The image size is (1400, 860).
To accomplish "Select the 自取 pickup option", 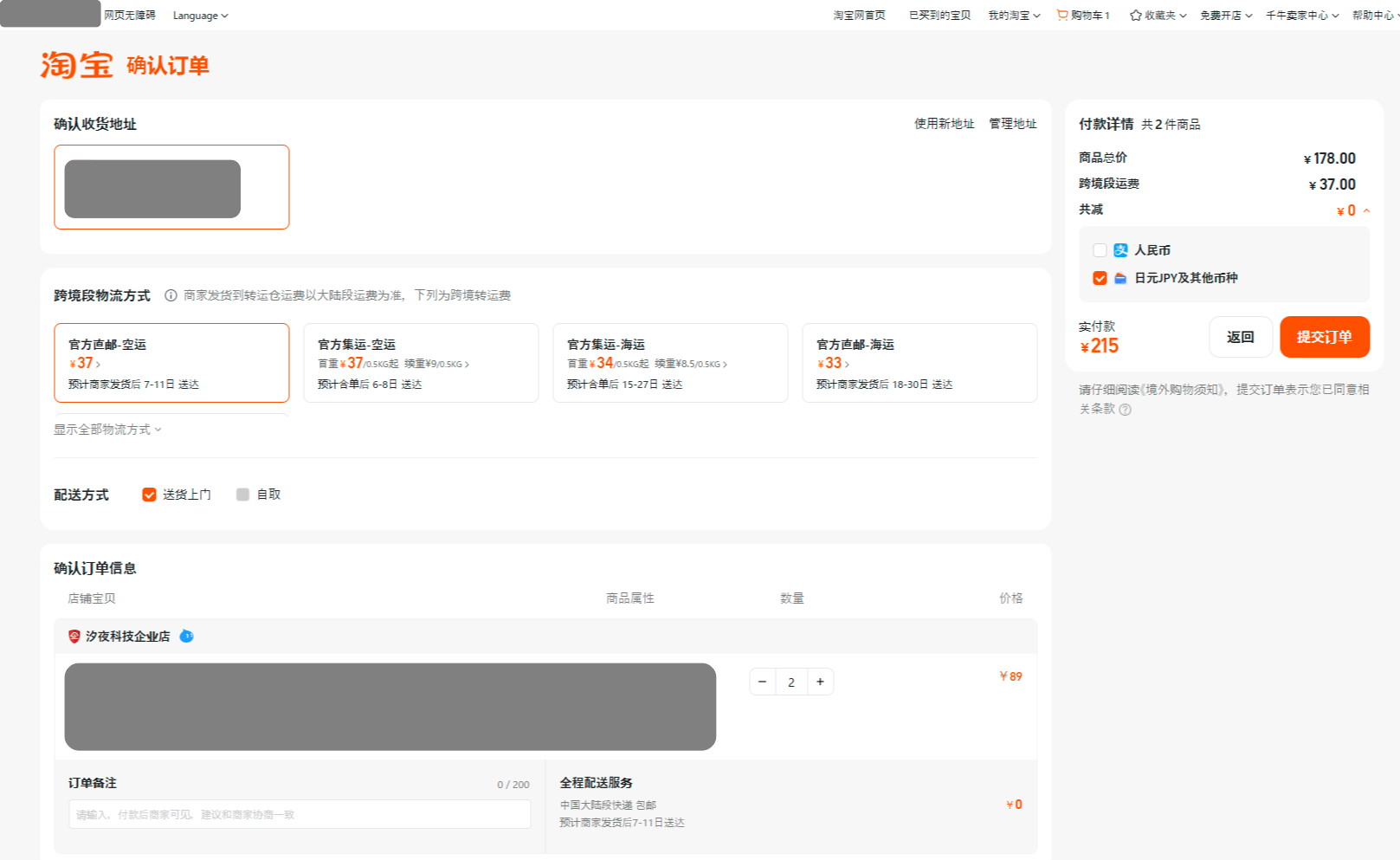I will [x=243, y=495].
